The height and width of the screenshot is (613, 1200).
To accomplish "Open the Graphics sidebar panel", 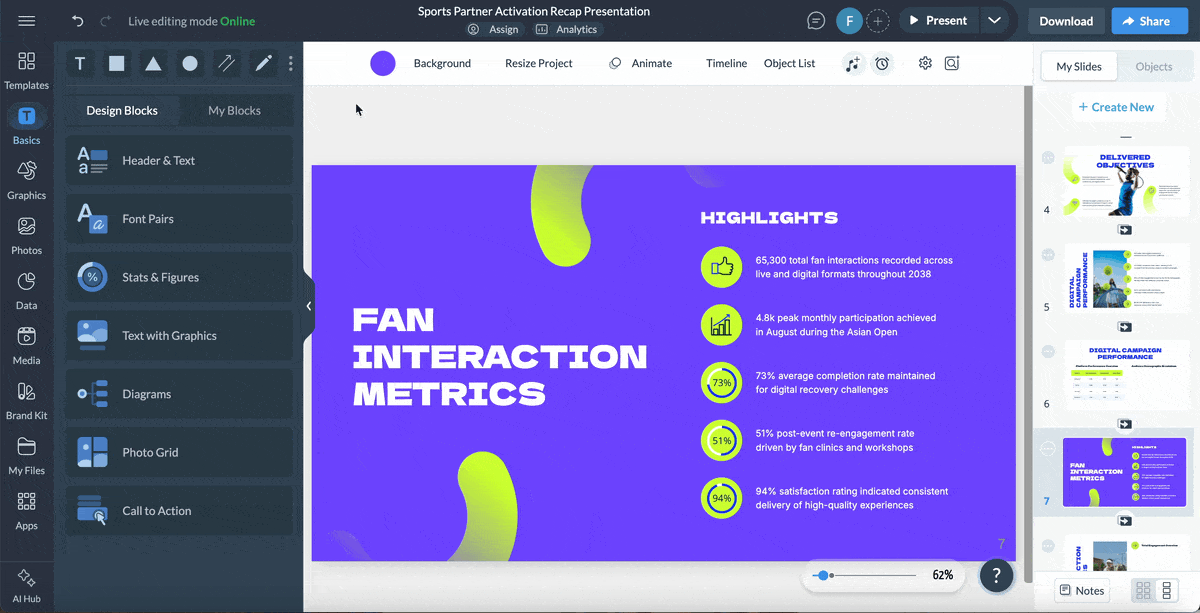I will [x=26, y=180].
